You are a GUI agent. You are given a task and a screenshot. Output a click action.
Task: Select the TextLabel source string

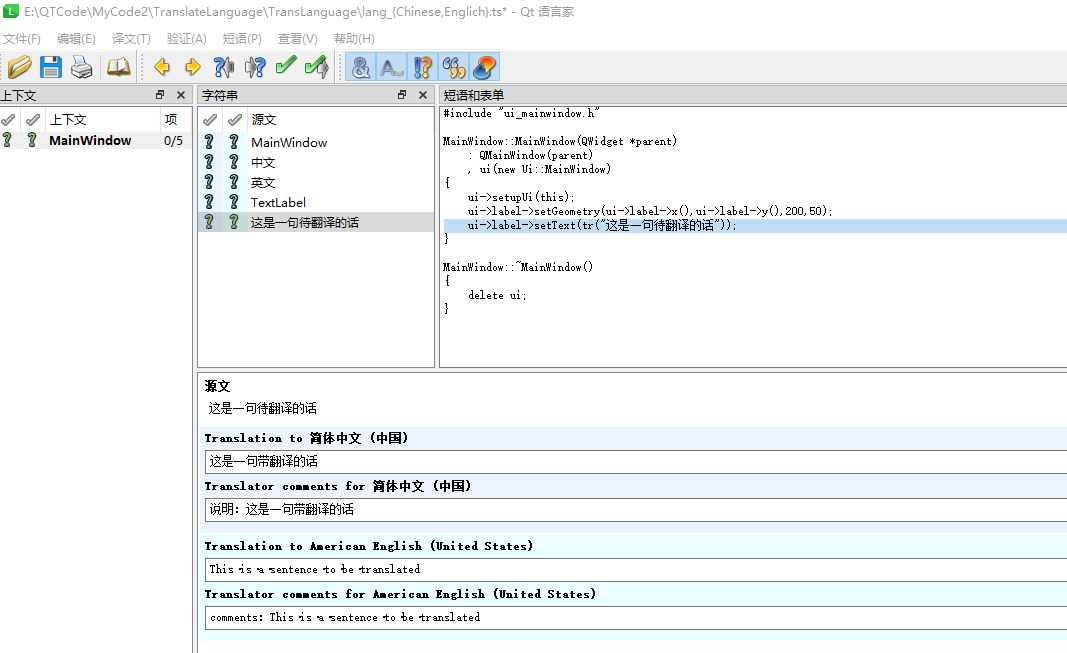pos(316,202)
